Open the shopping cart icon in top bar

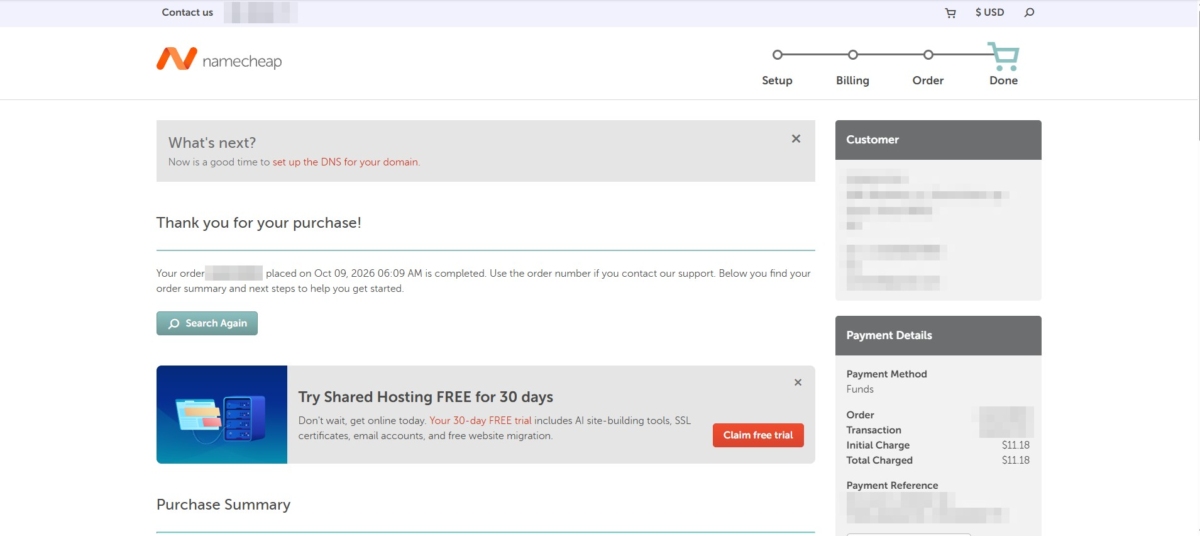click(x=950, y=13)
